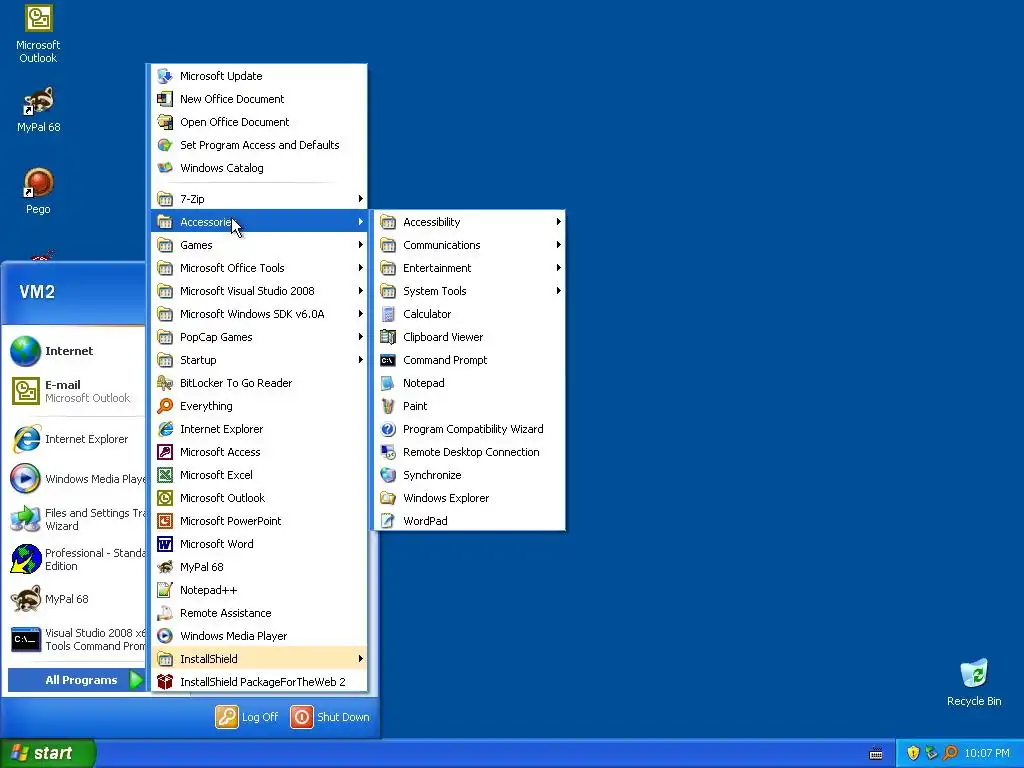This screenshot has width=1024, height=768.
Task: Click the on-screen keyboard taskbar icon
Action: coord(876,754)
